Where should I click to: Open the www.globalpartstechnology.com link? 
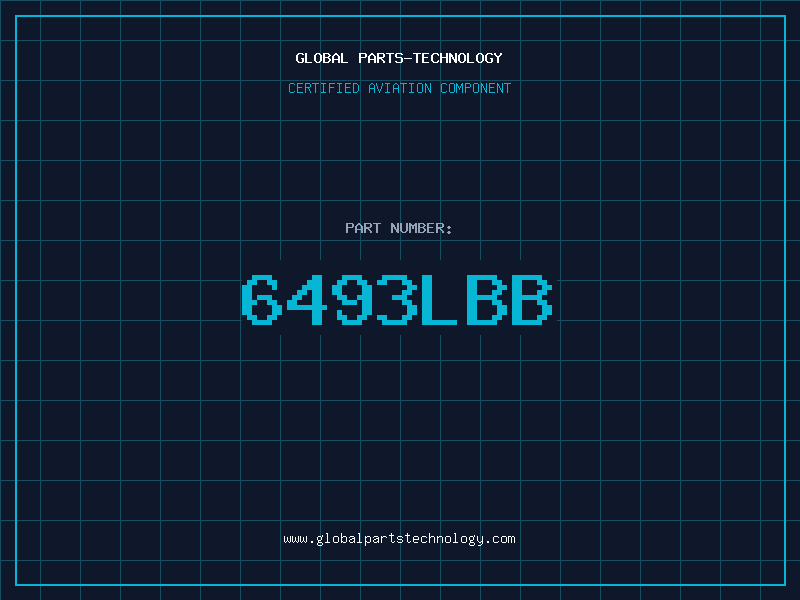(x=399, y=539)
